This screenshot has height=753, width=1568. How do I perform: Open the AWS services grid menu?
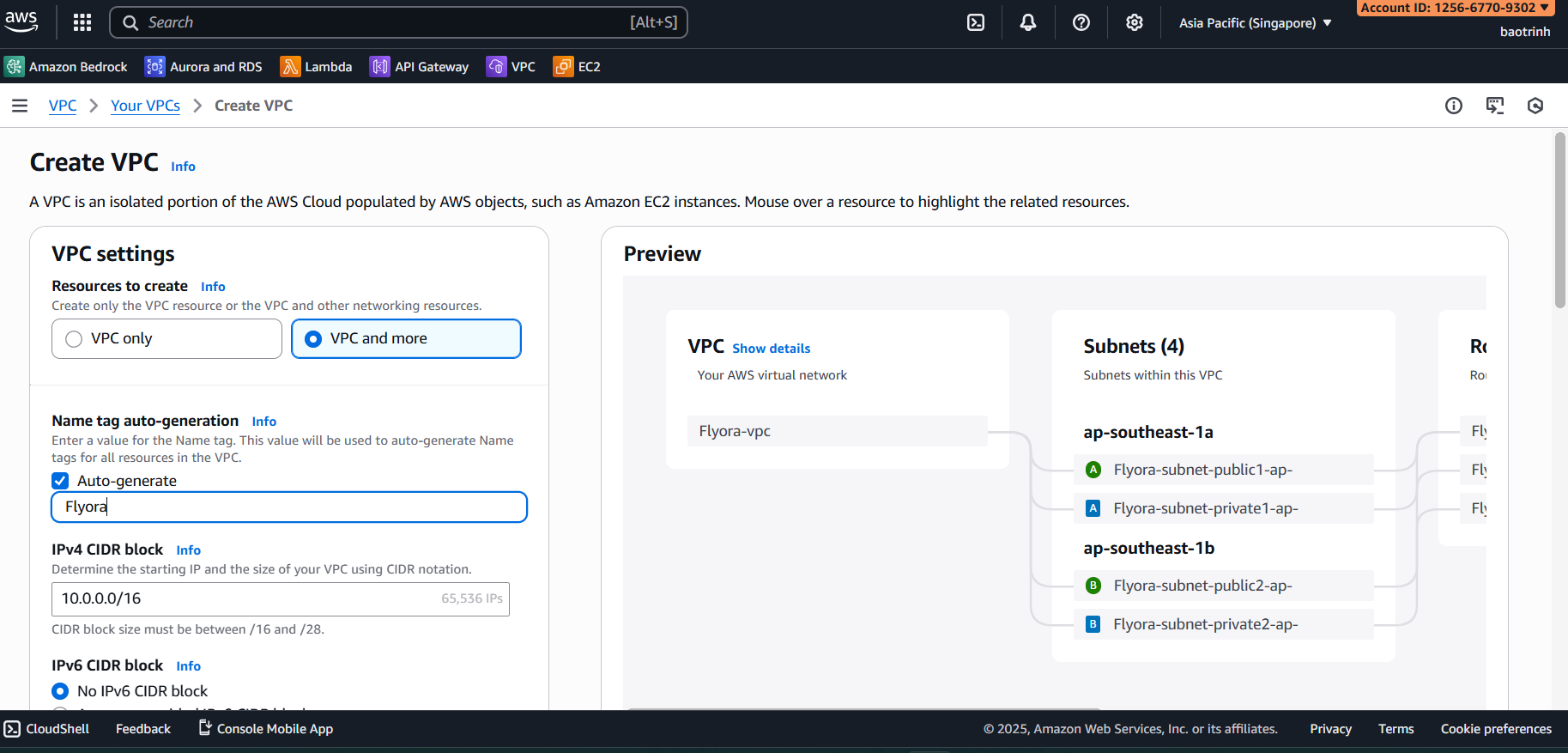coord(82,22)
